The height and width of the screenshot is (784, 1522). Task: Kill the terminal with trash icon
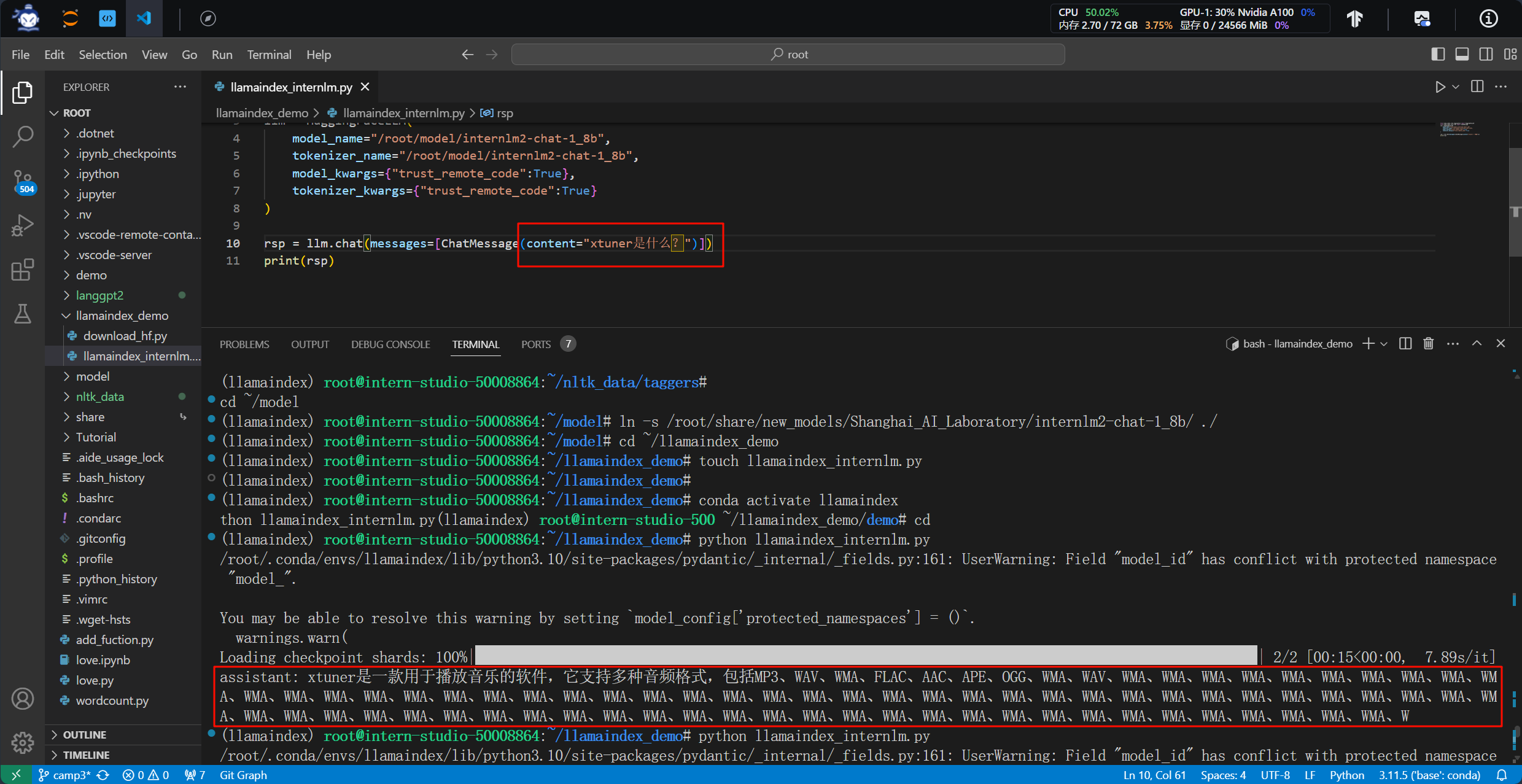(x=1429, y=344)
